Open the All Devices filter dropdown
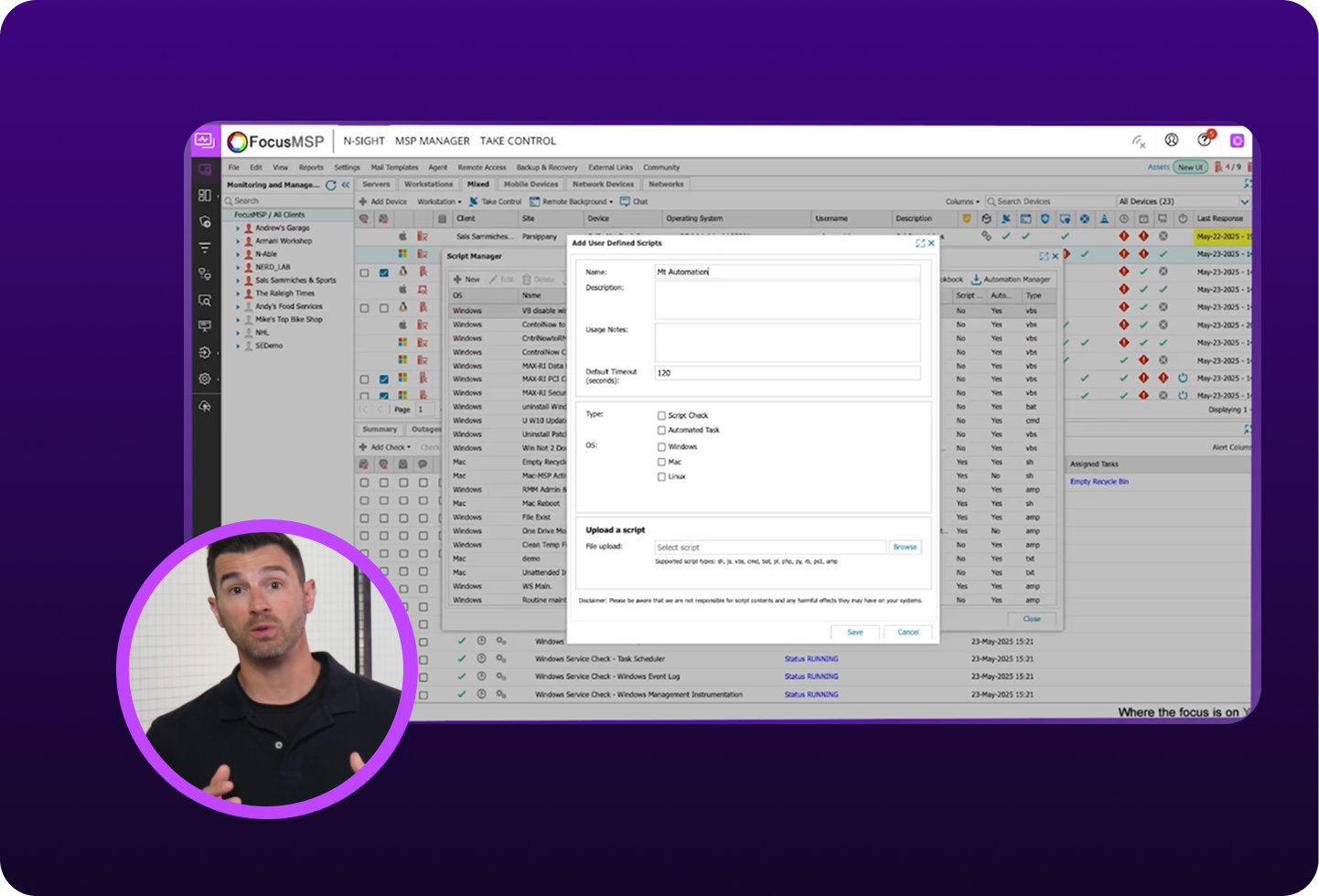1319x896 pixels. tap(1244, 202)
